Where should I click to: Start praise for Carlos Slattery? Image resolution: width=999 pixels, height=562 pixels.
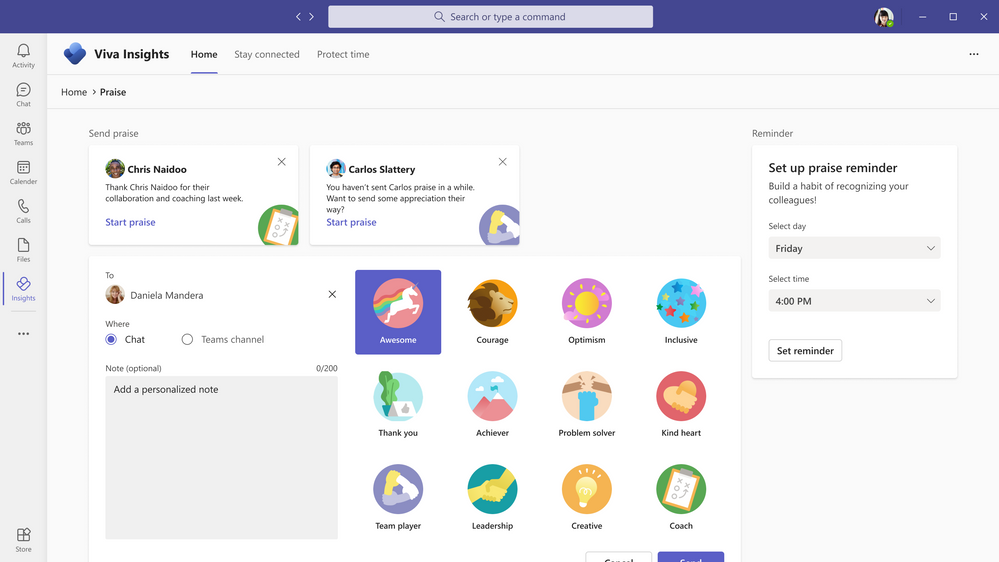351,222
